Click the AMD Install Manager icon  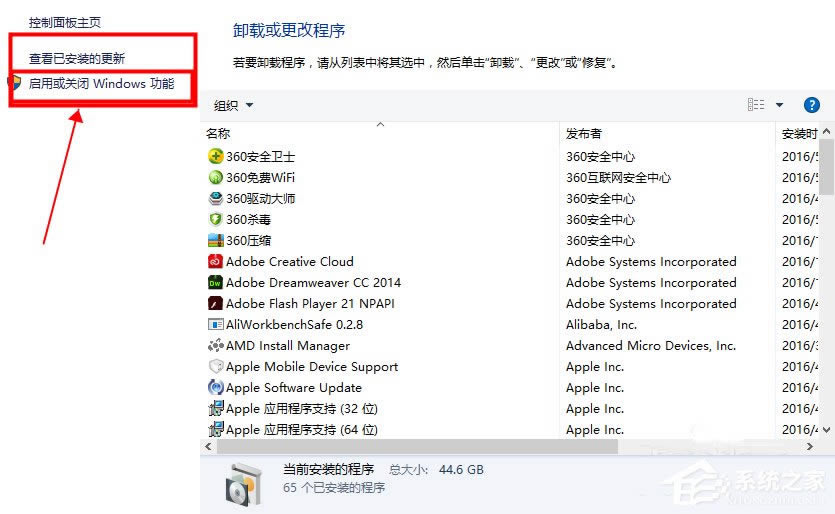coord(215,346)
